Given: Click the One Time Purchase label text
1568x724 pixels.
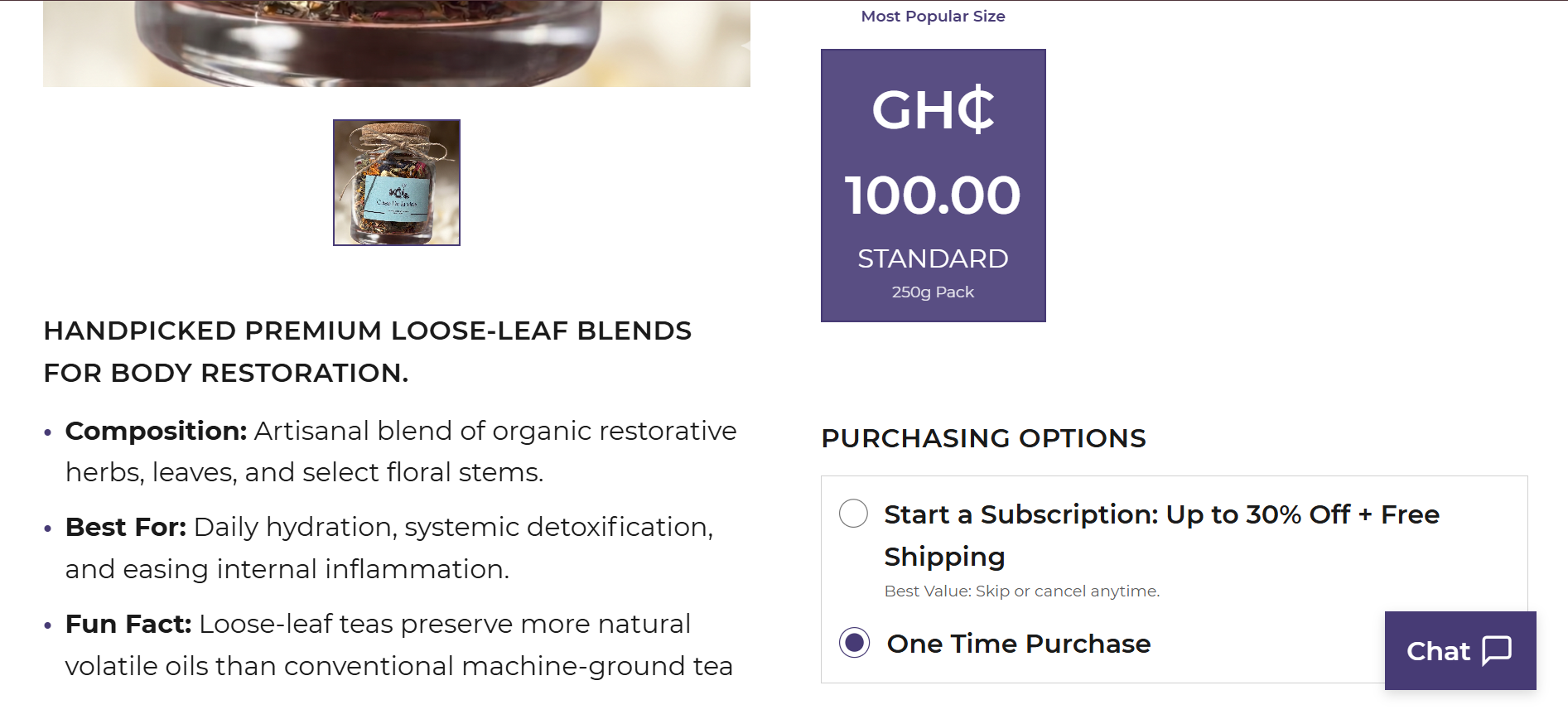Looking at the screenshot, I should 1019,644.
